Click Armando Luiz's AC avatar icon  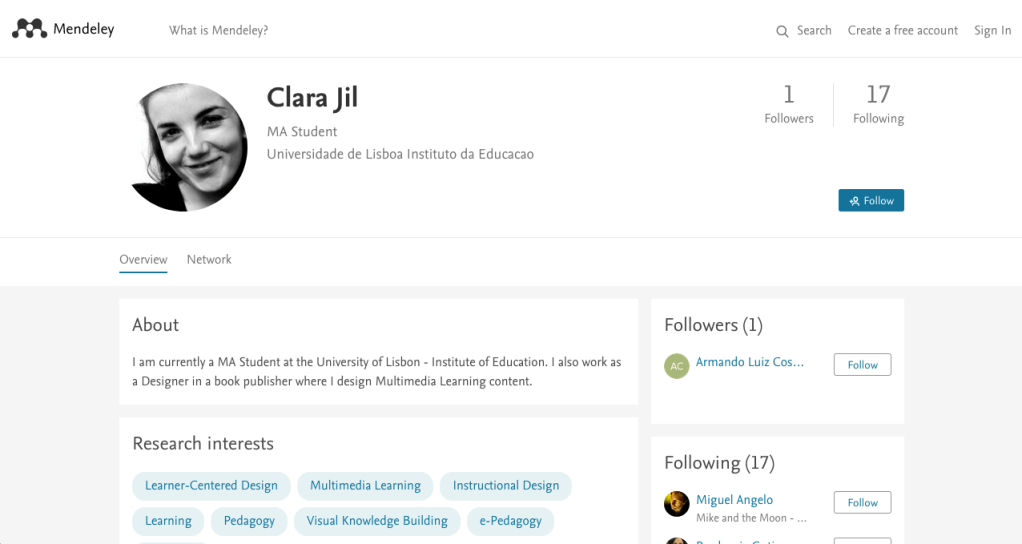[677, 365]
